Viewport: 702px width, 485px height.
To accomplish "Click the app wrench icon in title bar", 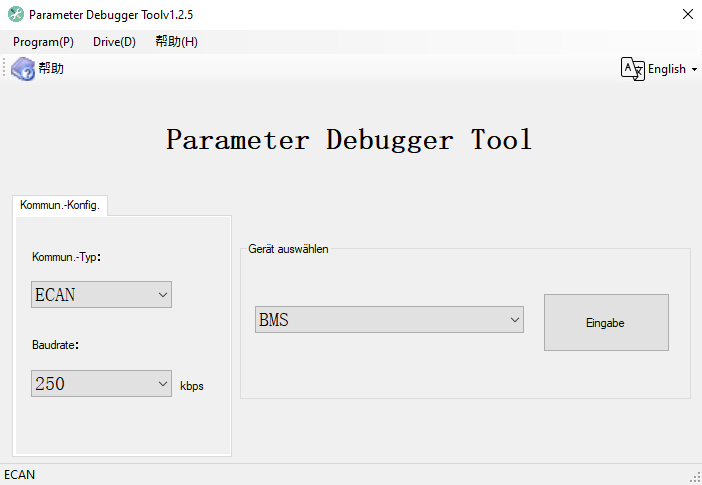I will click(16, 14).
